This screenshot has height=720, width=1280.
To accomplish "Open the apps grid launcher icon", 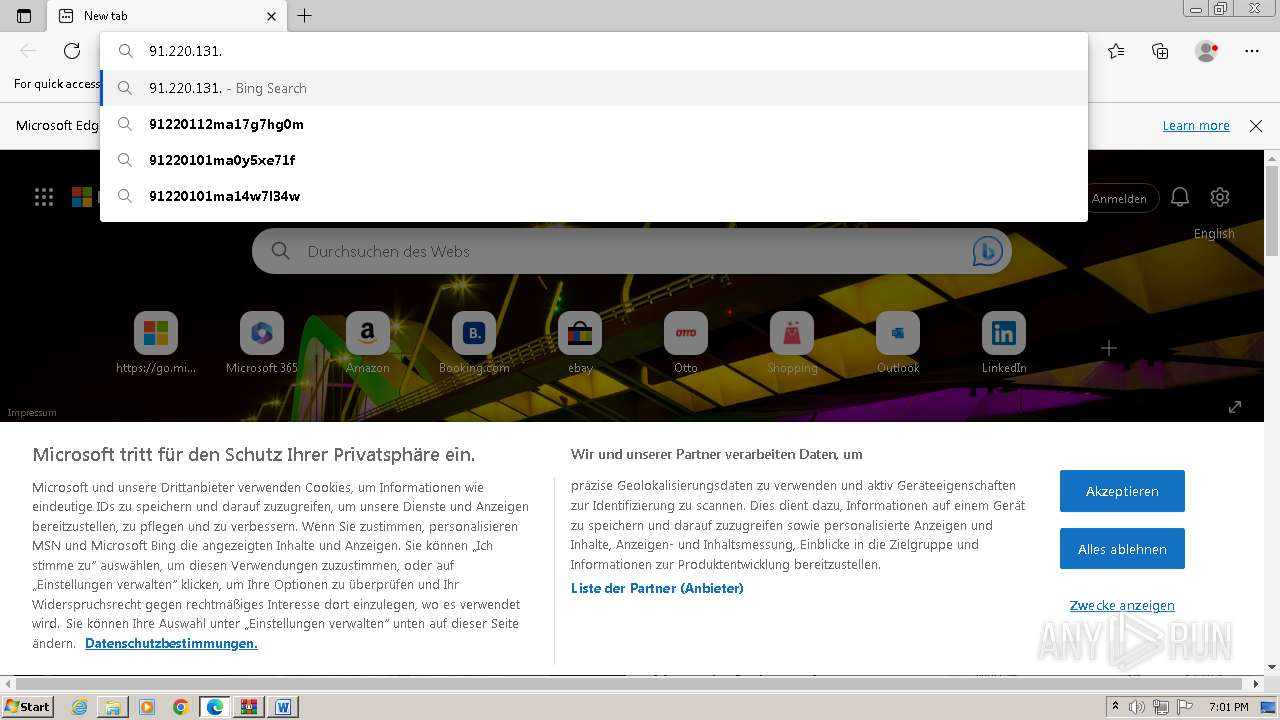I will click(x=44, y=197).
